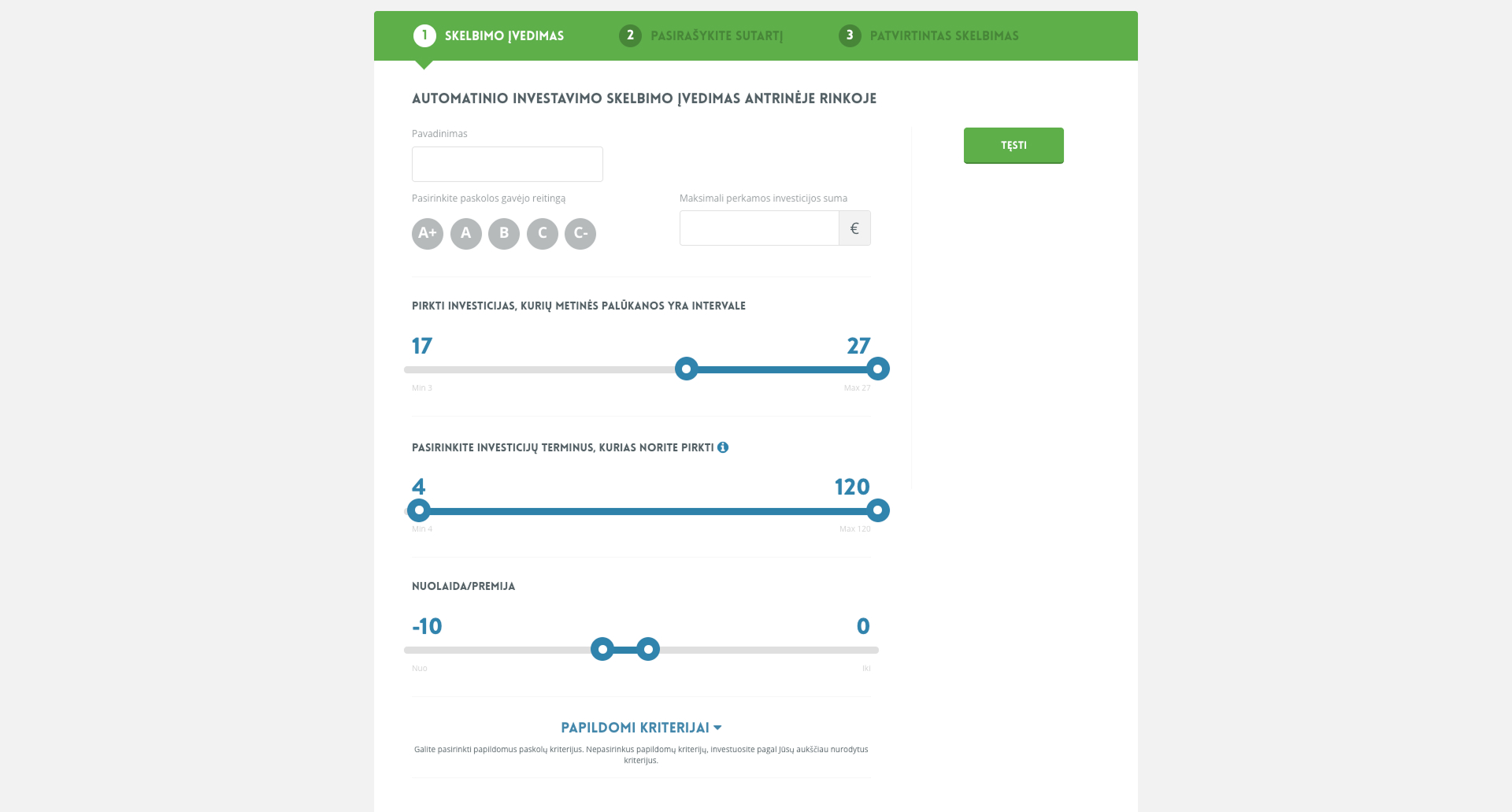Screen dimensions: 1512x812
Task: Click step 2 numbered circle icon
Action: click(630, 35)
